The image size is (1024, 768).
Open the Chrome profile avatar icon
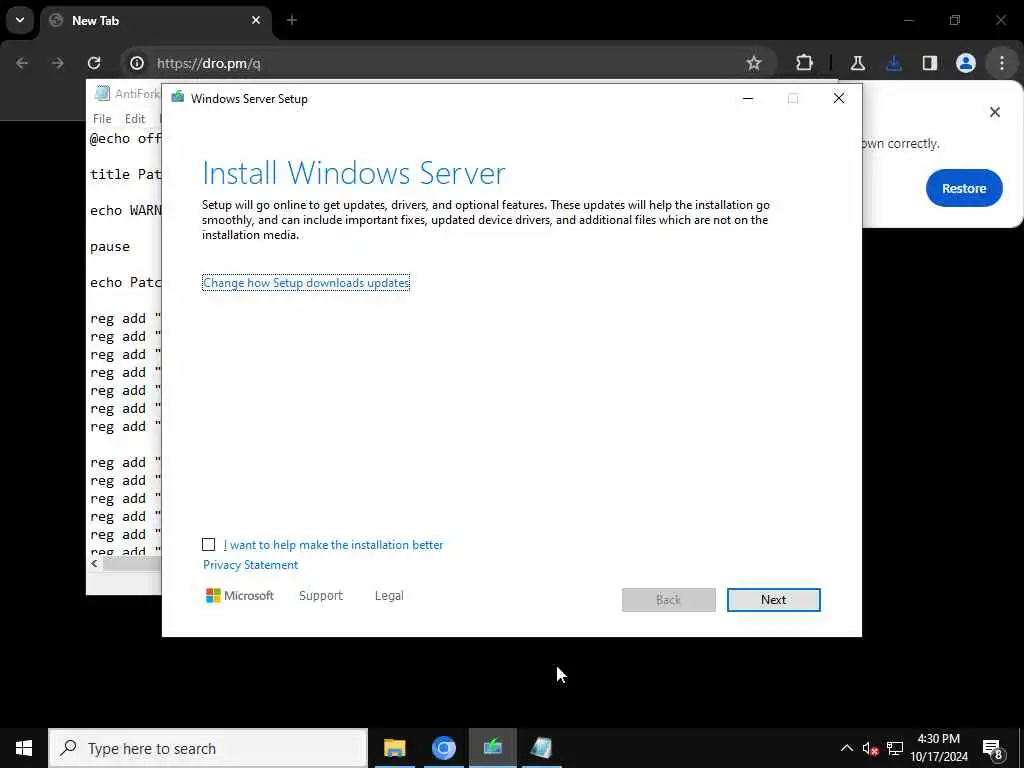click(966, 63)
